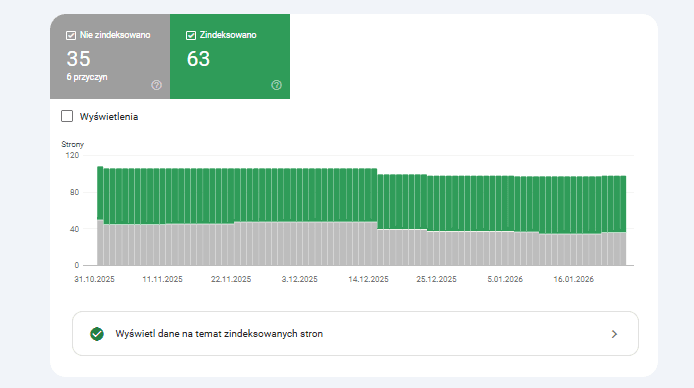Screen dimensions: 694x388
Task: Click the 63 indexed count
Action: [x=198, y=58]
